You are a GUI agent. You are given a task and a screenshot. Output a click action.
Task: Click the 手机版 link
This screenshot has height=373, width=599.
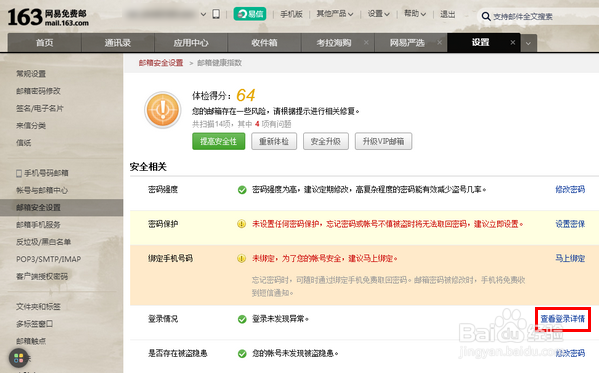tap(291, 14)
